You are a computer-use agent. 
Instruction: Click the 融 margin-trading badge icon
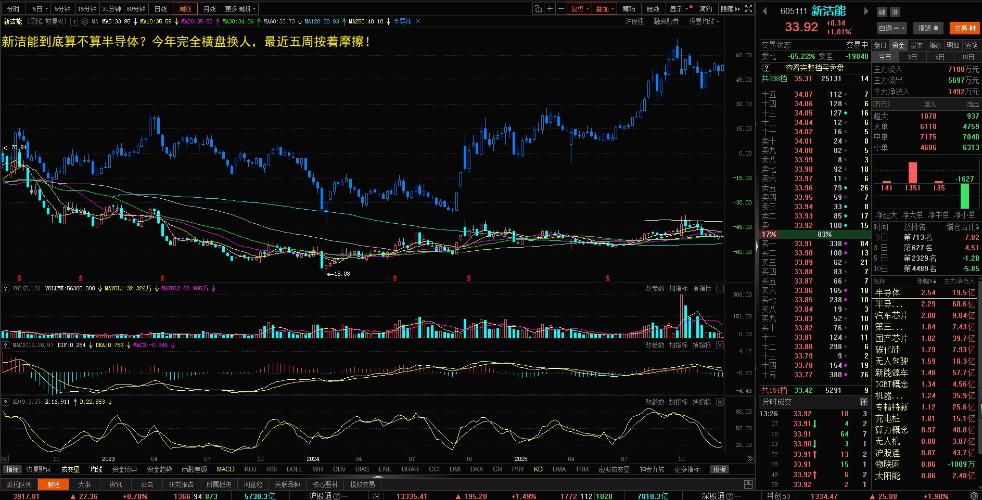tap(882, 11)
